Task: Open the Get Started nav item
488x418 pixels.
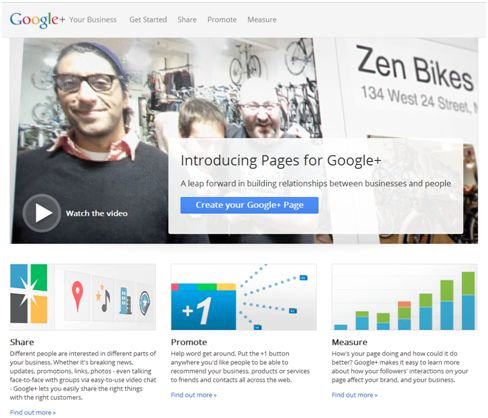Action: coord(148,20)
